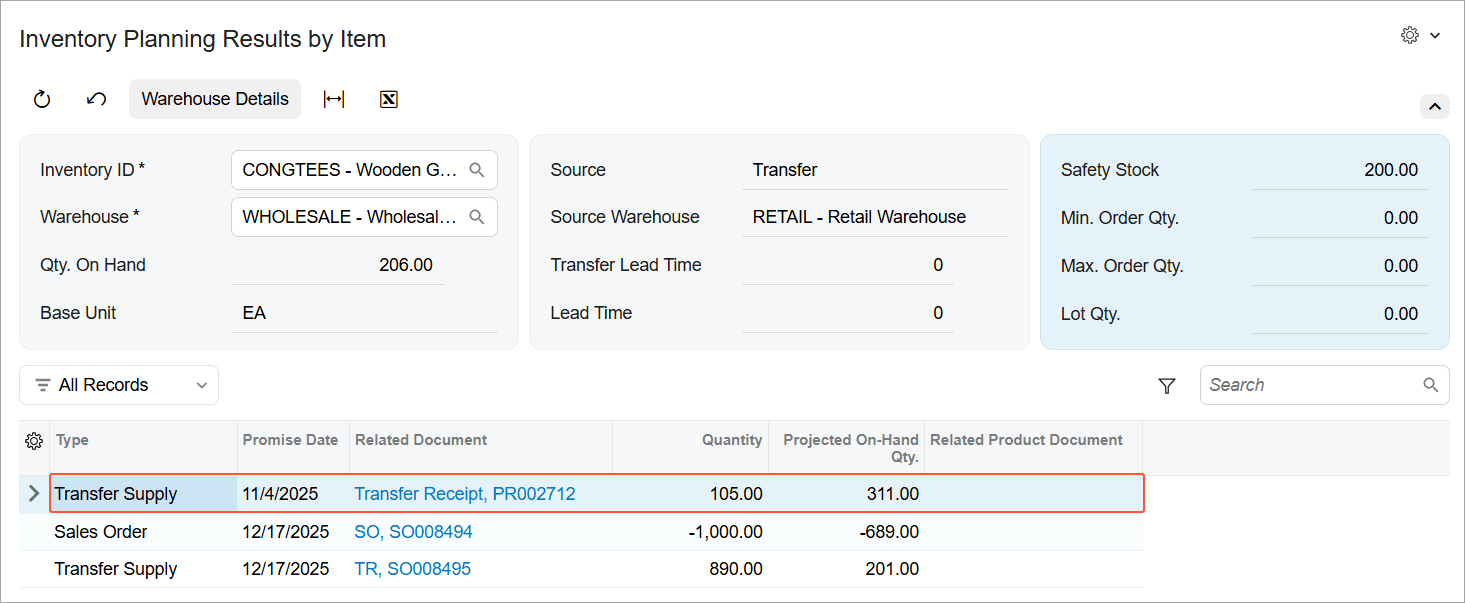Click the Inventory ID lookup magnifier
Screen dimensions: 1465x603
[477, 170]
